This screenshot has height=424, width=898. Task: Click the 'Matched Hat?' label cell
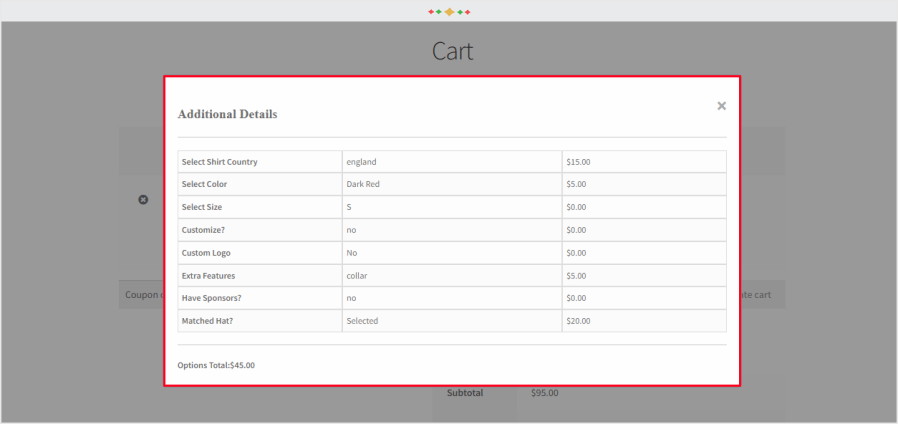click(x=260, y=321)
